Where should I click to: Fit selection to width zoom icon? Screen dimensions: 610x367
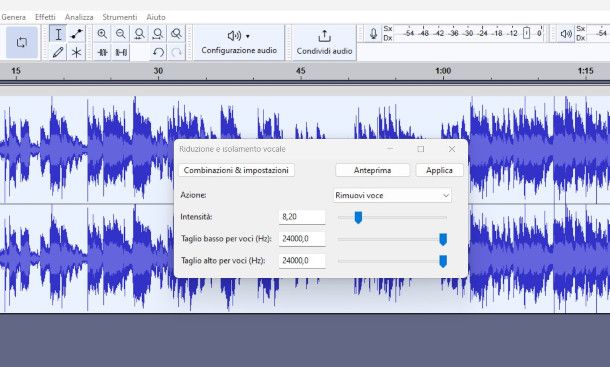[x=139, y=34]
